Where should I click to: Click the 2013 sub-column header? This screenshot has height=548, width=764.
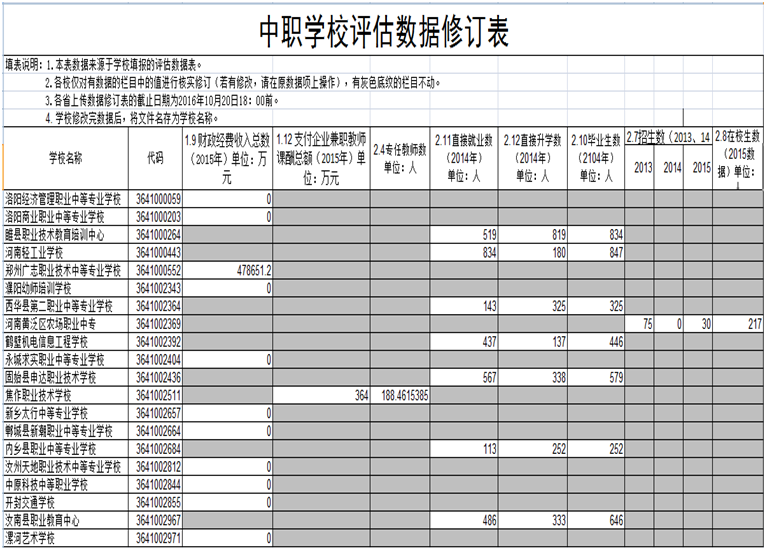pyautogui.click(x=643, y=168)
